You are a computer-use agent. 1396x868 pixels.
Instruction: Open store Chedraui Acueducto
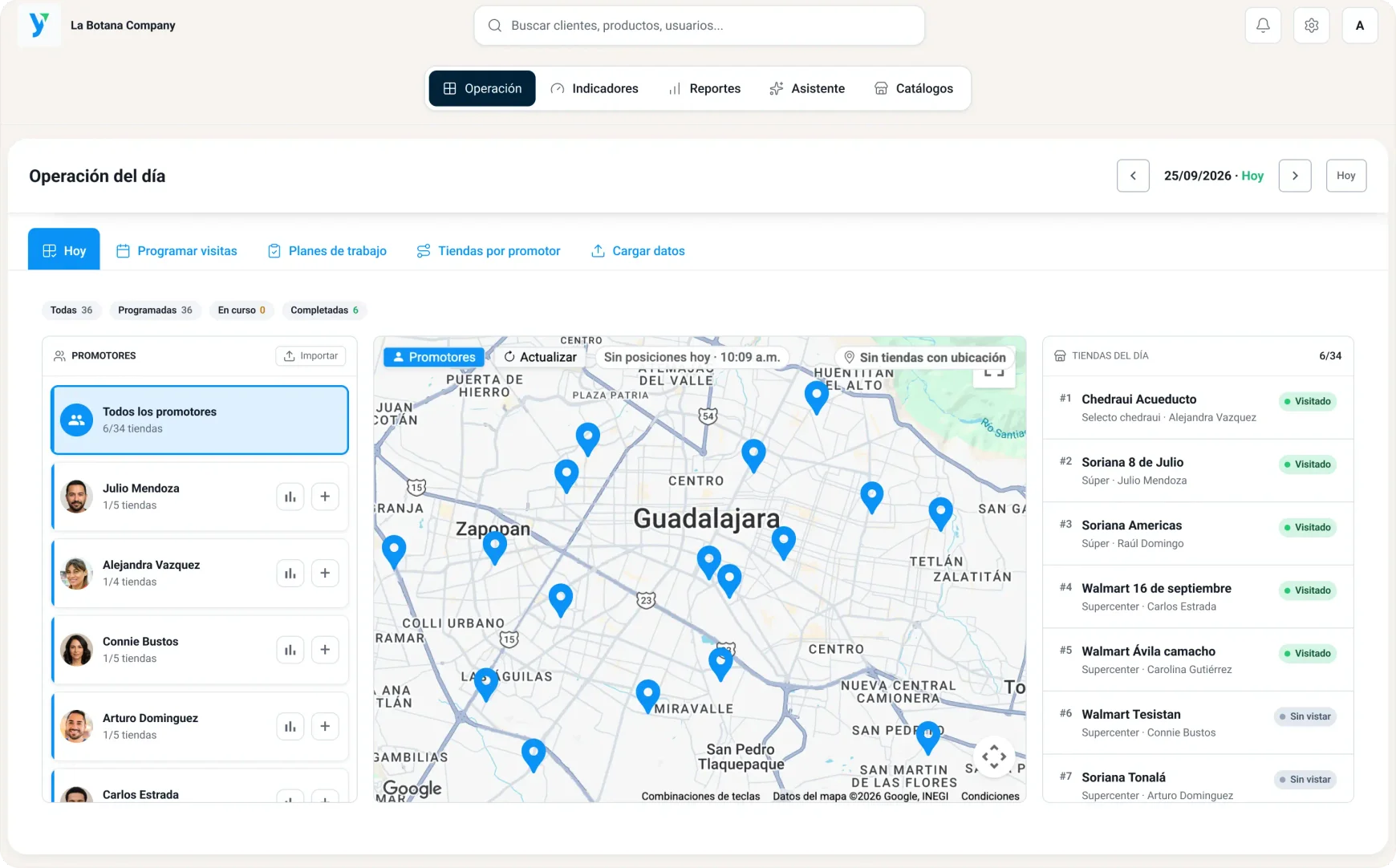(x=1198, y=408)
